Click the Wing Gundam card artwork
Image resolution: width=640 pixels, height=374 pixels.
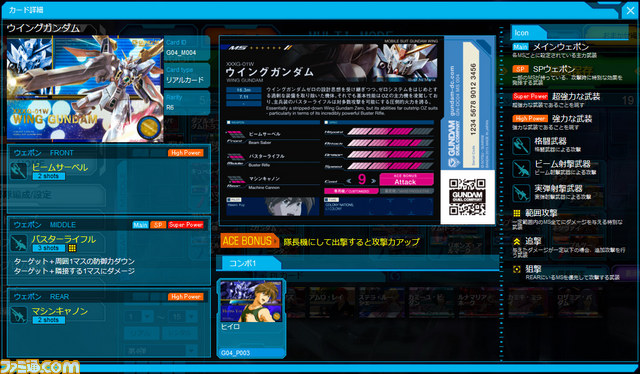pos(85,89)
